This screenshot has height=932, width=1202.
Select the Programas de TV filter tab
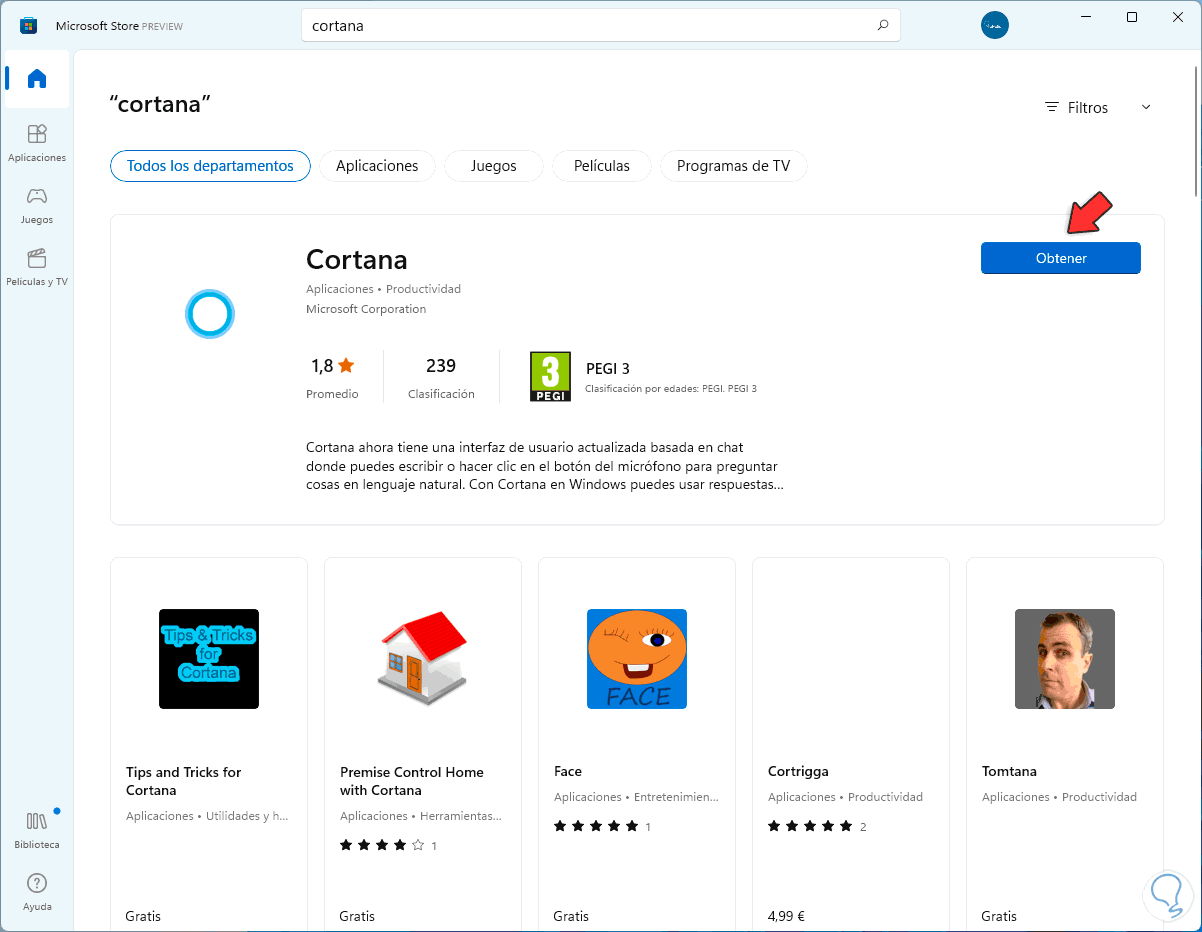click(733, 166)
